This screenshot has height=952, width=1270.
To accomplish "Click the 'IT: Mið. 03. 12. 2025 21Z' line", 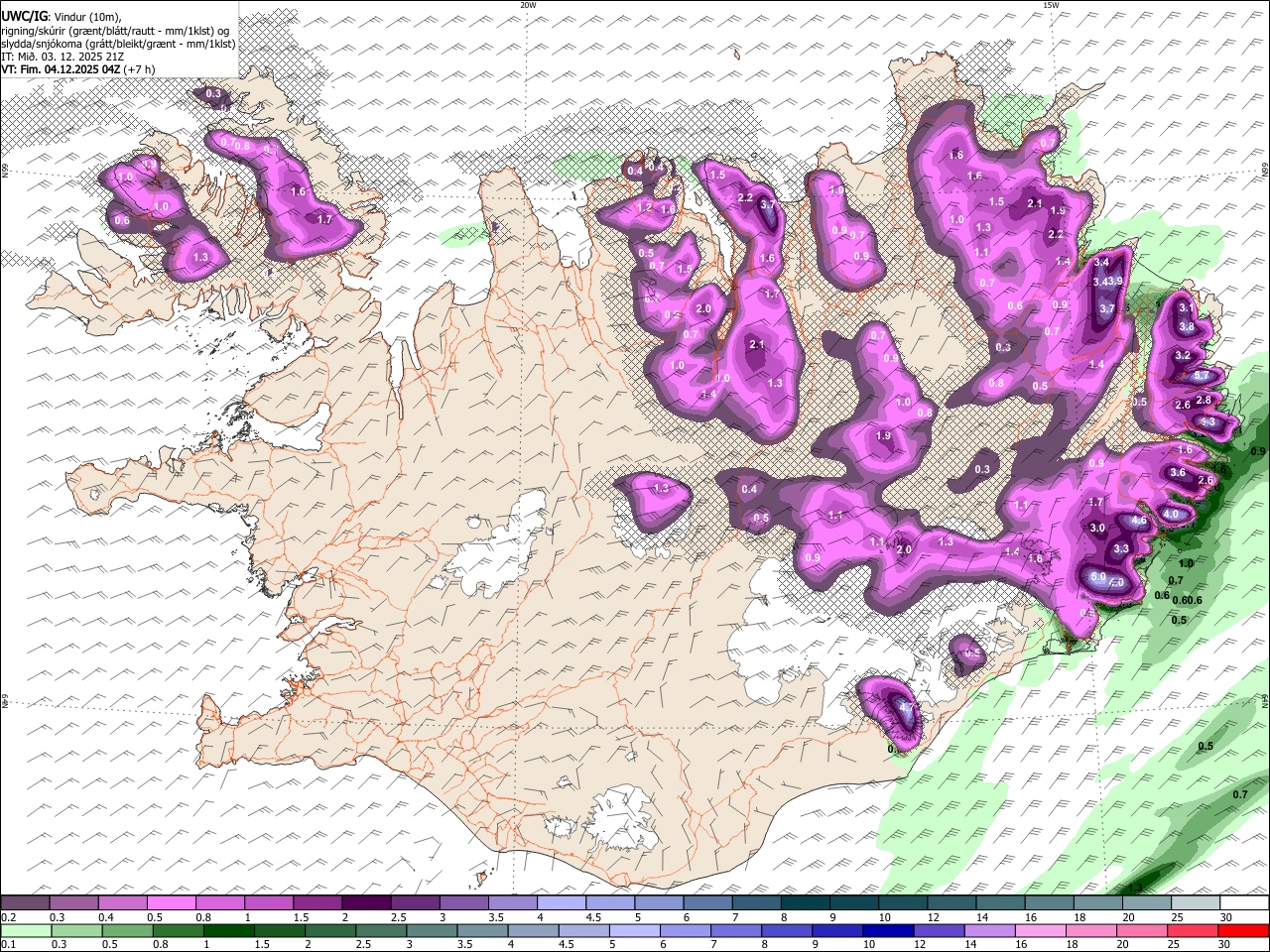I will (x=63, y=57).
